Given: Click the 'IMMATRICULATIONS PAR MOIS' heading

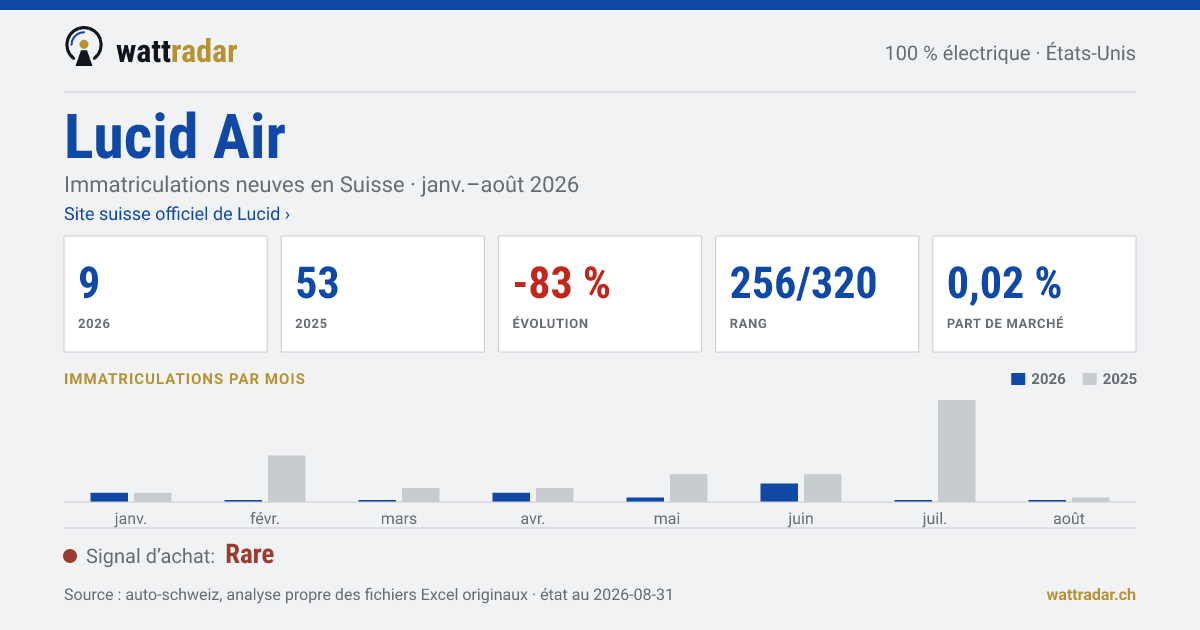Looking at the screenshot, I should (x=185, y=379).
